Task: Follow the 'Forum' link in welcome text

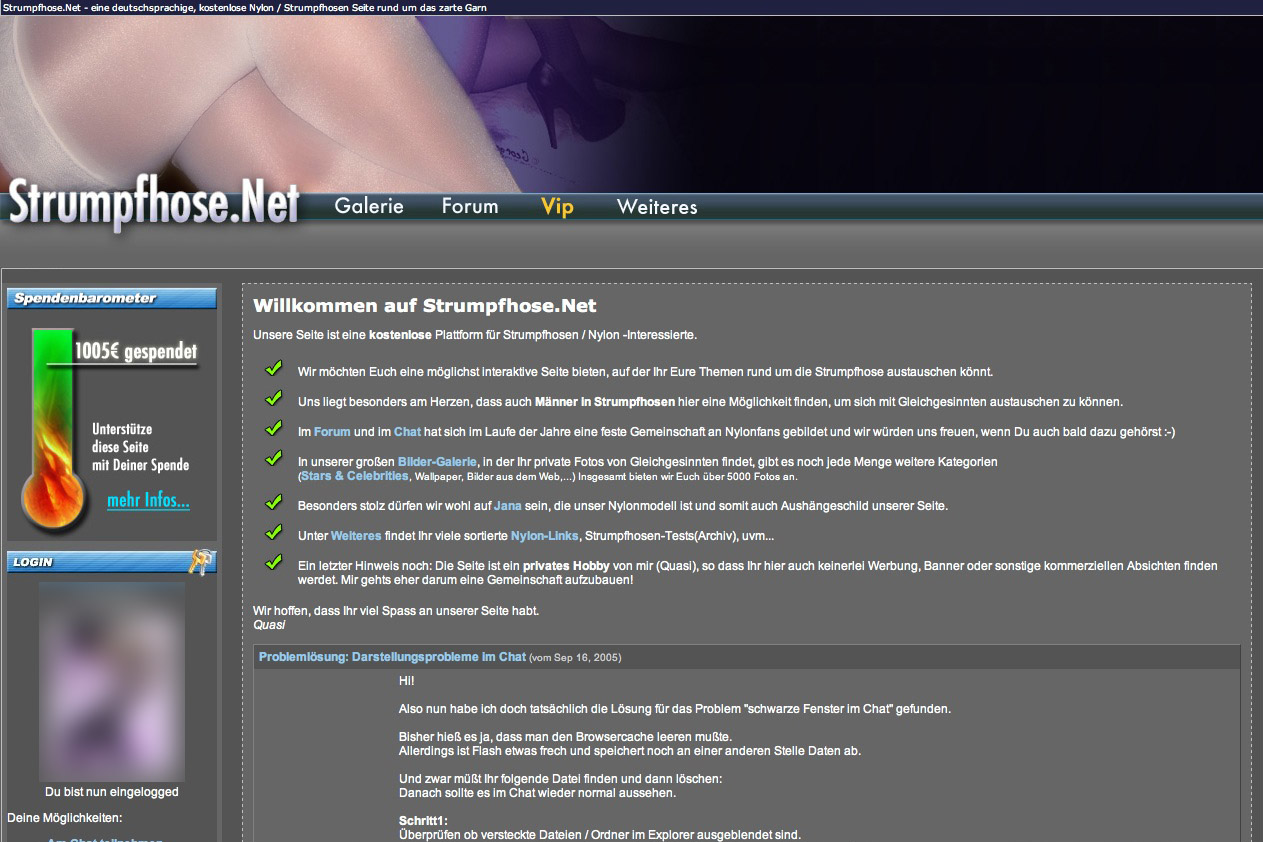Action: [332, 432]
